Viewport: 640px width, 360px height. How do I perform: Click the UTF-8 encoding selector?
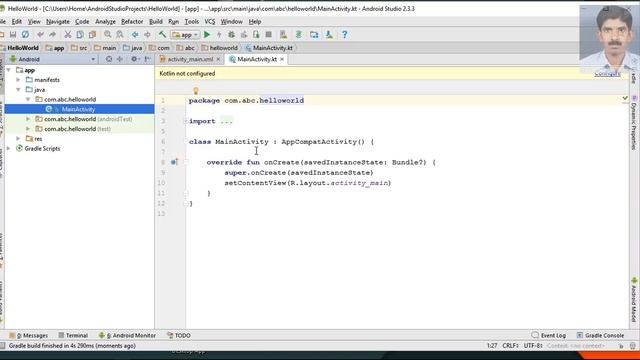click(x=533, y=346)
